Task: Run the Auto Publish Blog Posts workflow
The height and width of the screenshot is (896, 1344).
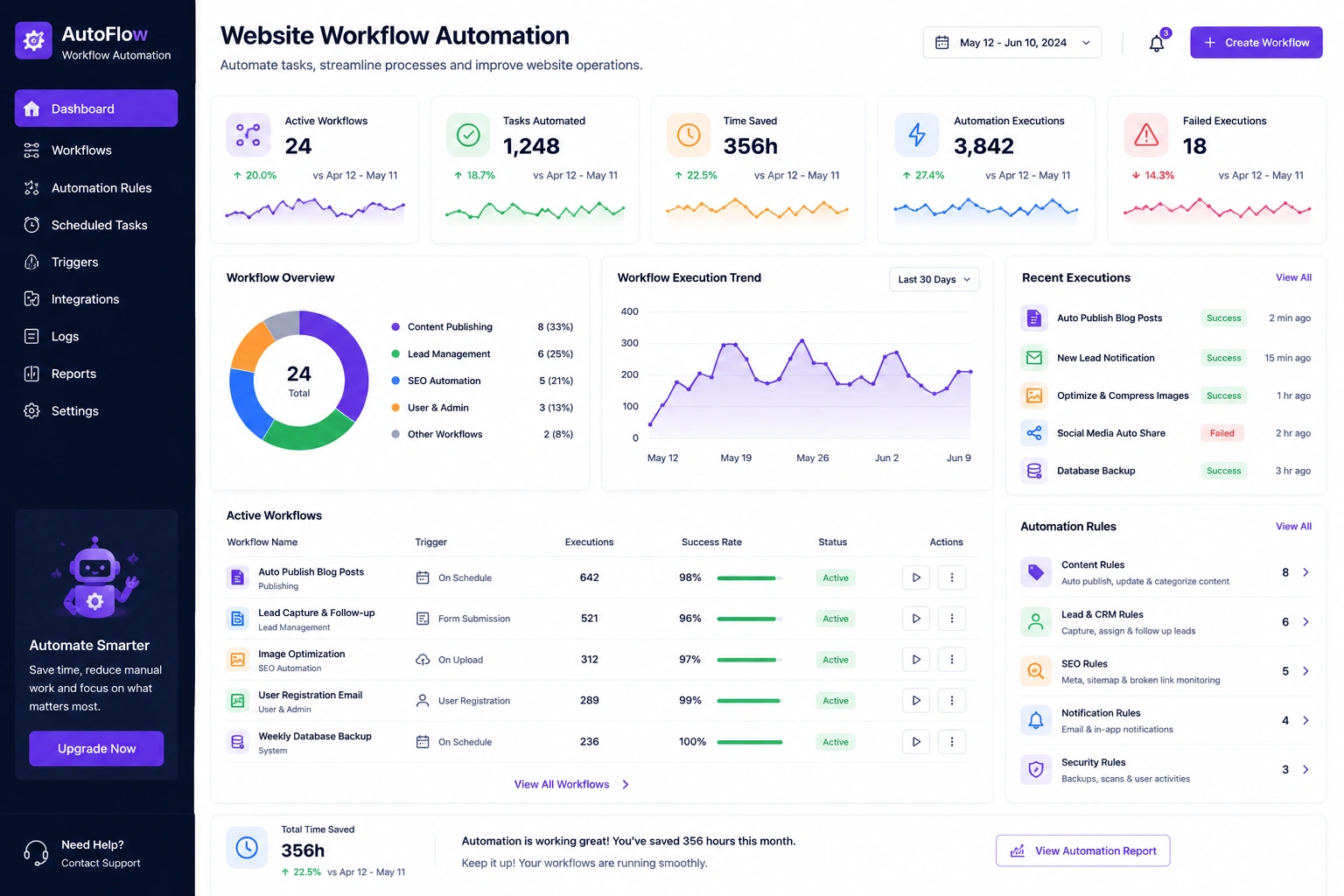Action: pyautogui.click(x=916, y=577)
